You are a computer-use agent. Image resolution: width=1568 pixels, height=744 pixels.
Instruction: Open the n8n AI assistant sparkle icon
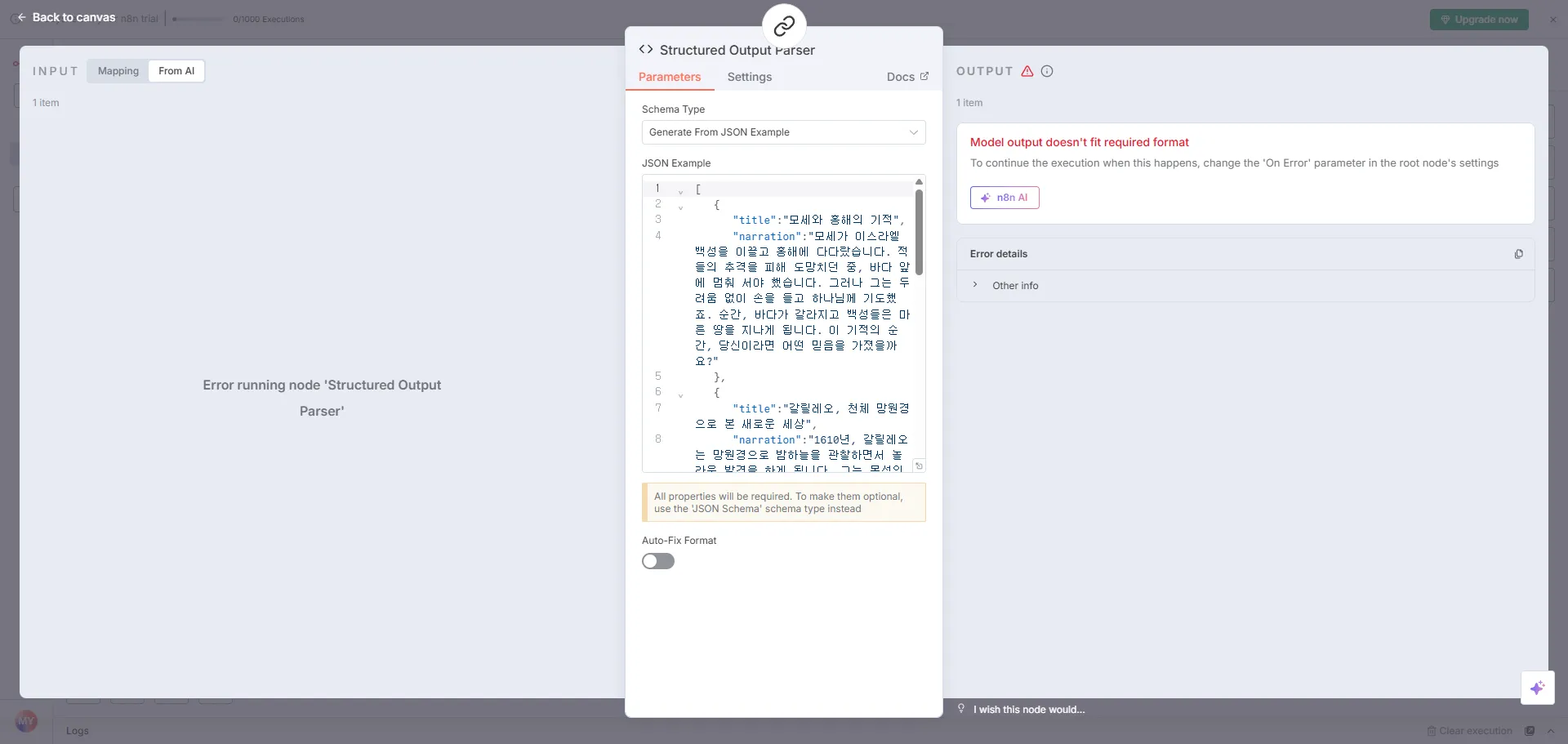[x=1538, y=688]
